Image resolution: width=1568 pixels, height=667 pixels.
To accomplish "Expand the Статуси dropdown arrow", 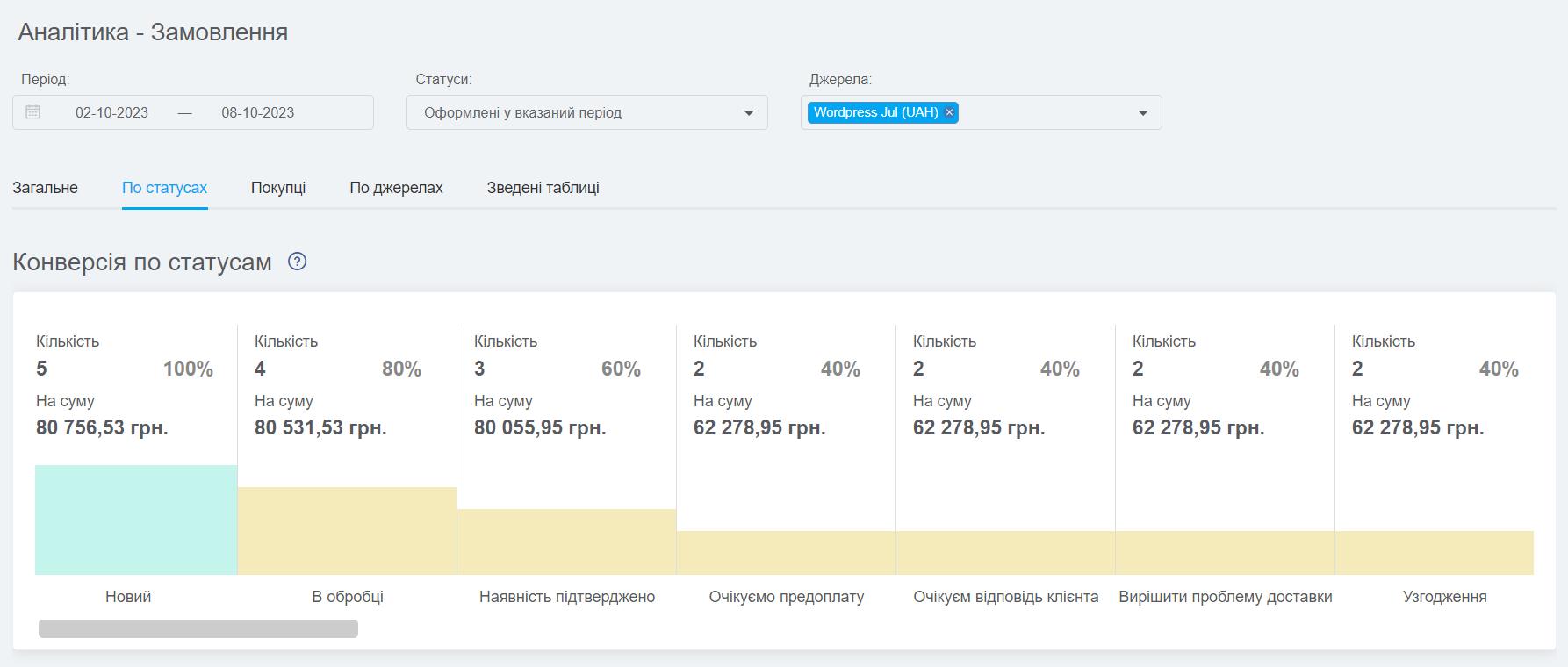I will pyautogui.click(x=749, y=113).
